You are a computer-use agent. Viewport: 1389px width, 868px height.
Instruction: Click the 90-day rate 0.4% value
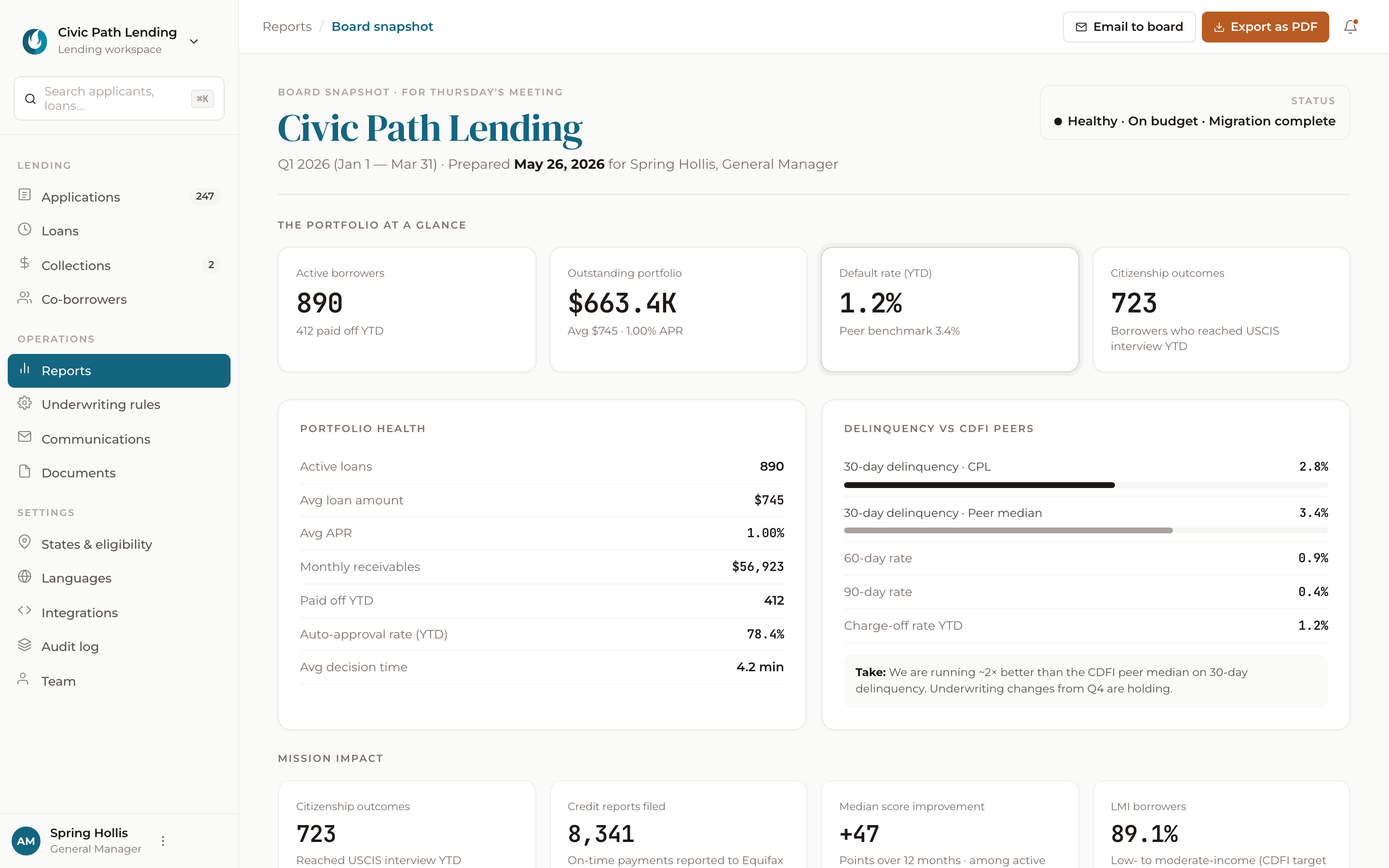[1313, 592]
